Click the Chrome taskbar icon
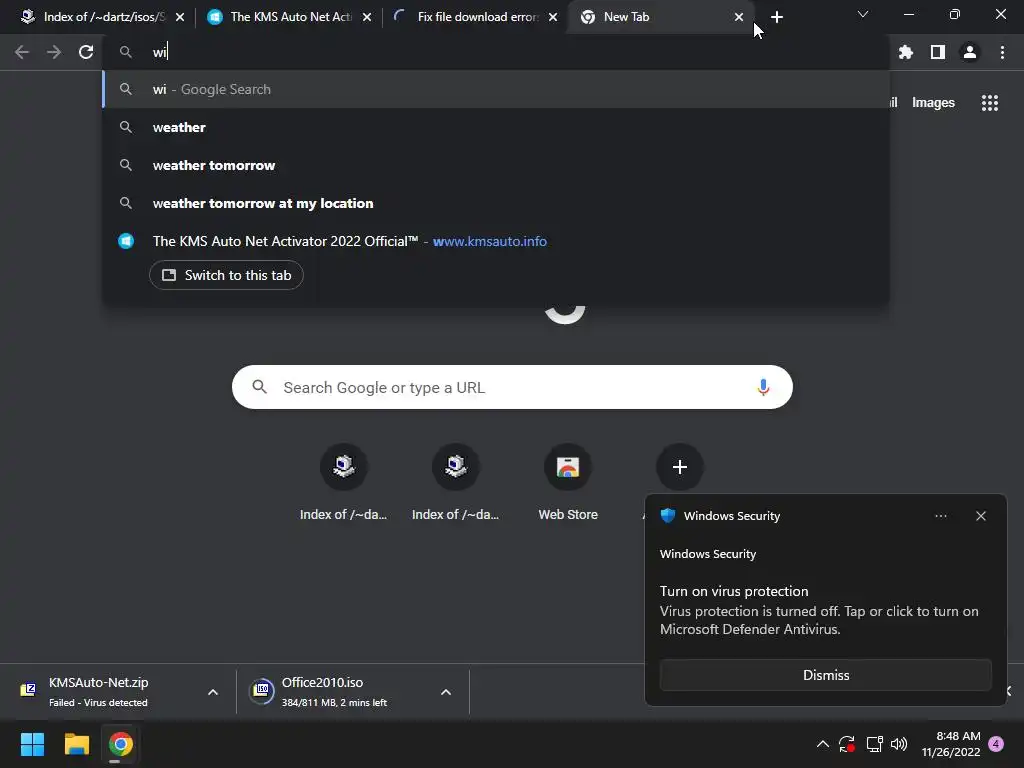Viewport: 1024px width, 768px height. (x=120, y=744)
